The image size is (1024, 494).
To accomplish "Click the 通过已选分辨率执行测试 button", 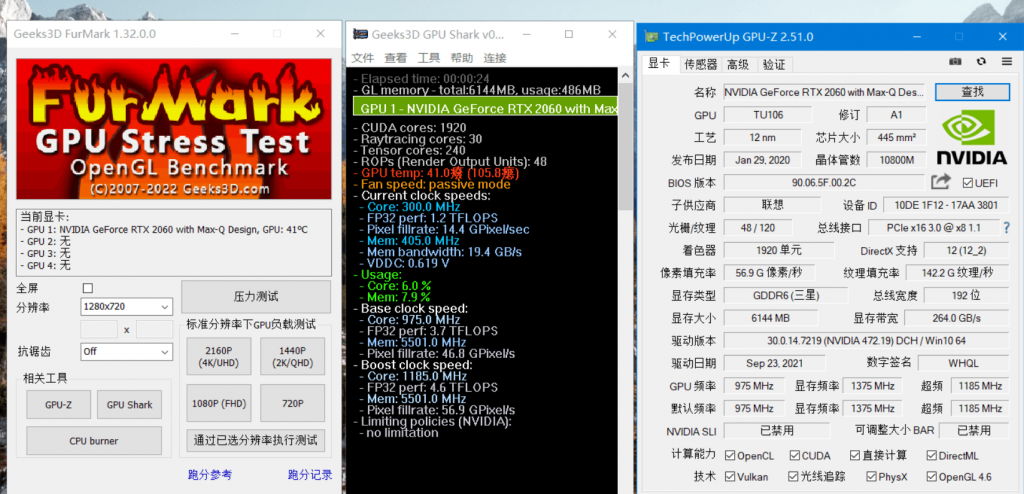I will point(256,440).
